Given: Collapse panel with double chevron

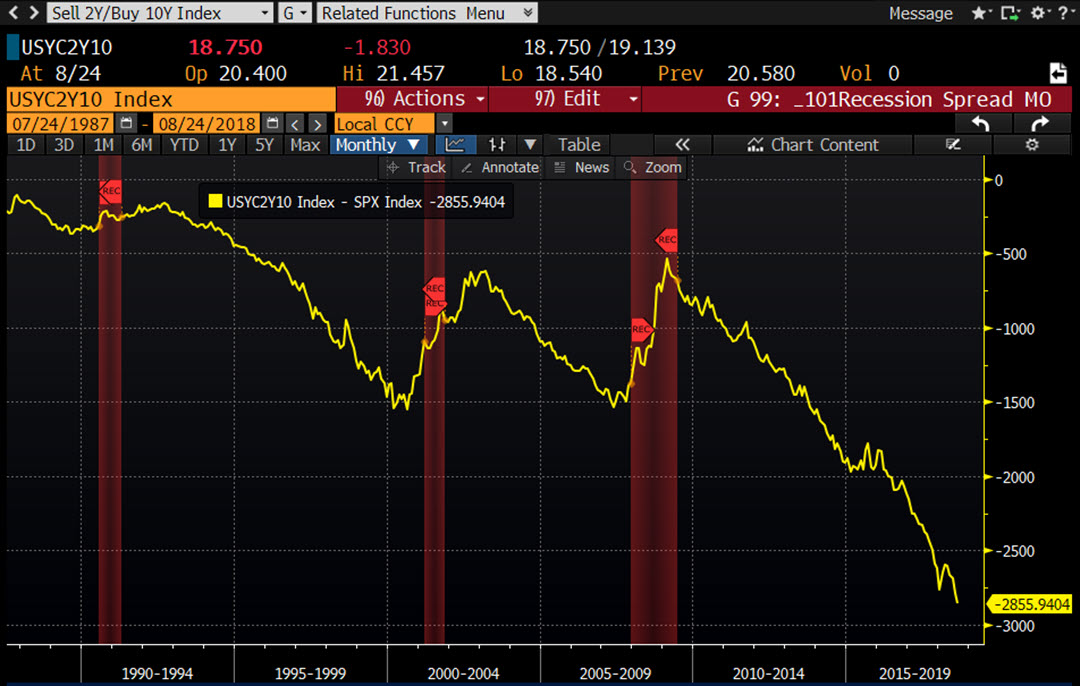Looking at the screenshot, I should tap(682, 145).
